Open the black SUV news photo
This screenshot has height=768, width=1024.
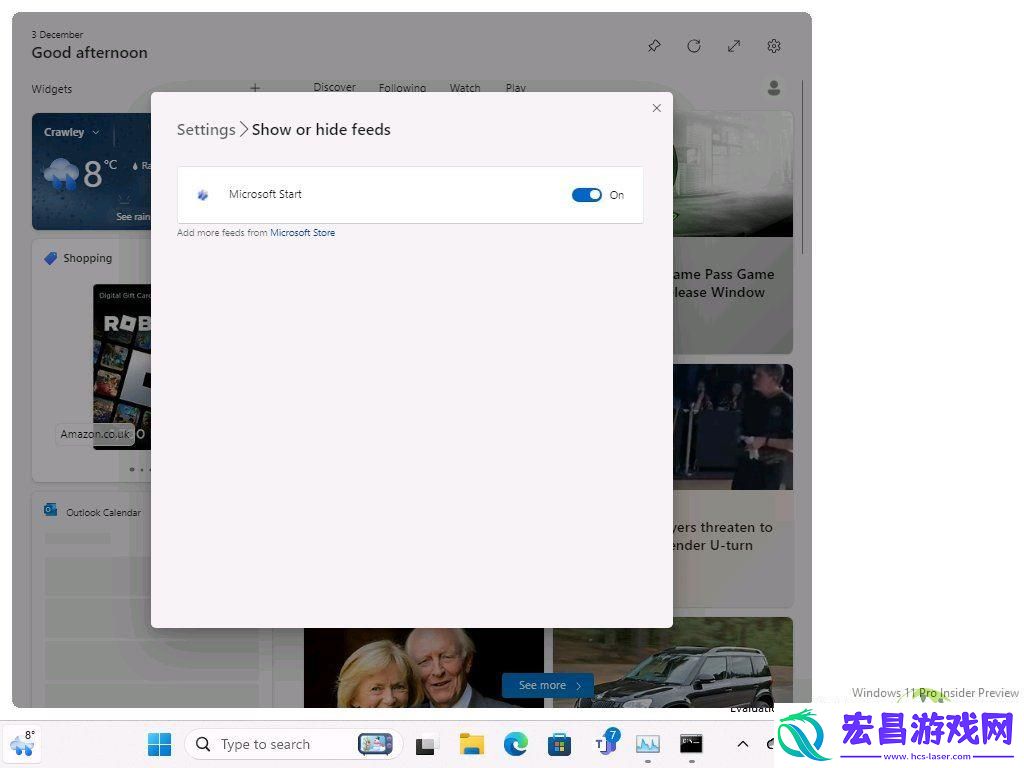673,662
